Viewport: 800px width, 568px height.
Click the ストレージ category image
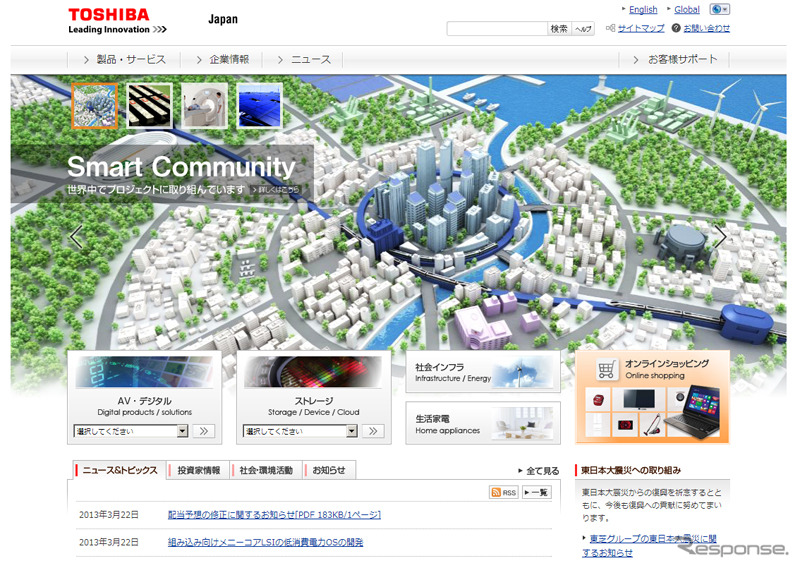coord(313,372)
